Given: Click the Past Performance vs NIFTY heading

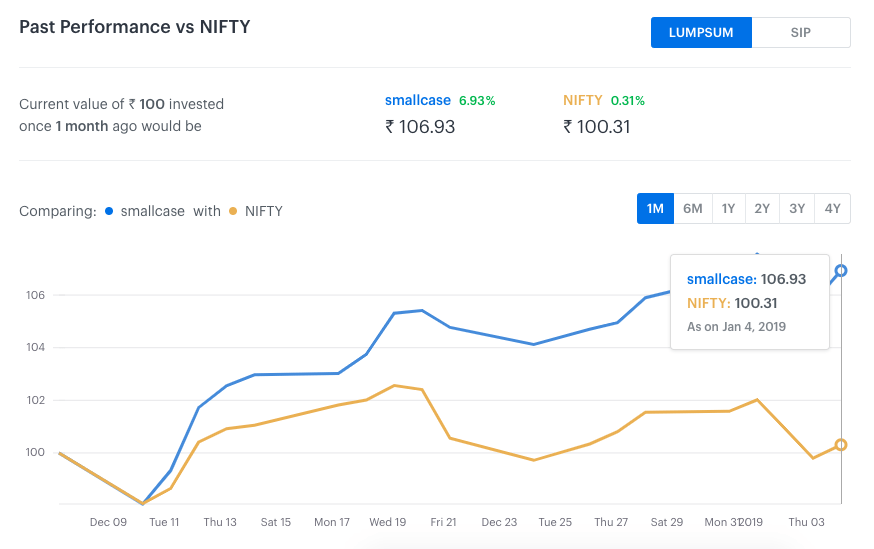Looking at the screenshot, I should (x=135, y=27).
